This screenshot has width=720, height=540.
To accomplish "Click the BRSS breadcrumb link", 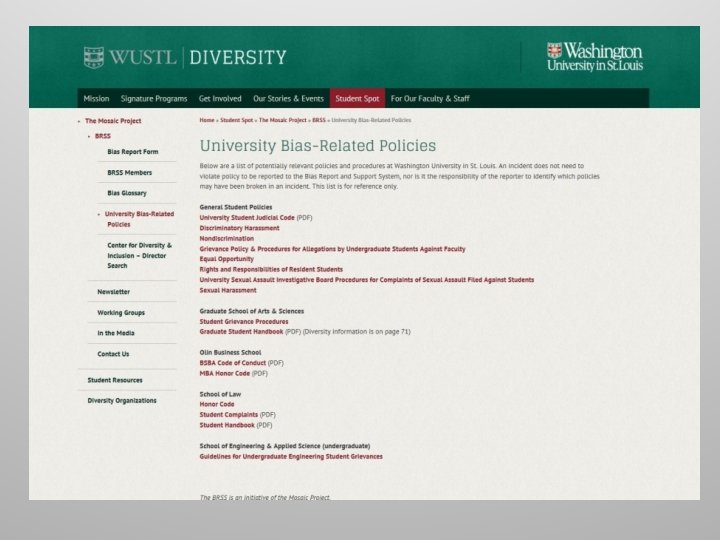I will (x=319, y=120).
